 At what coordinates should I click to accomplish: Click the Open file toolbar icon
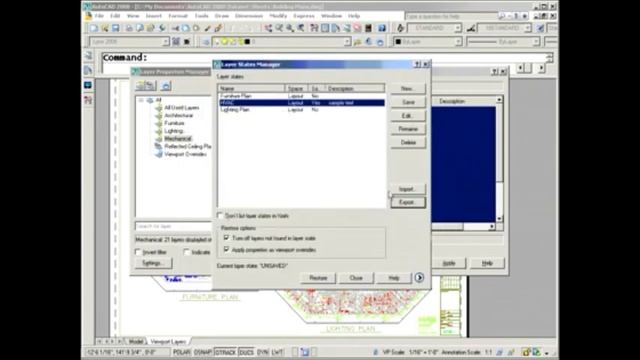pos(105,28)
